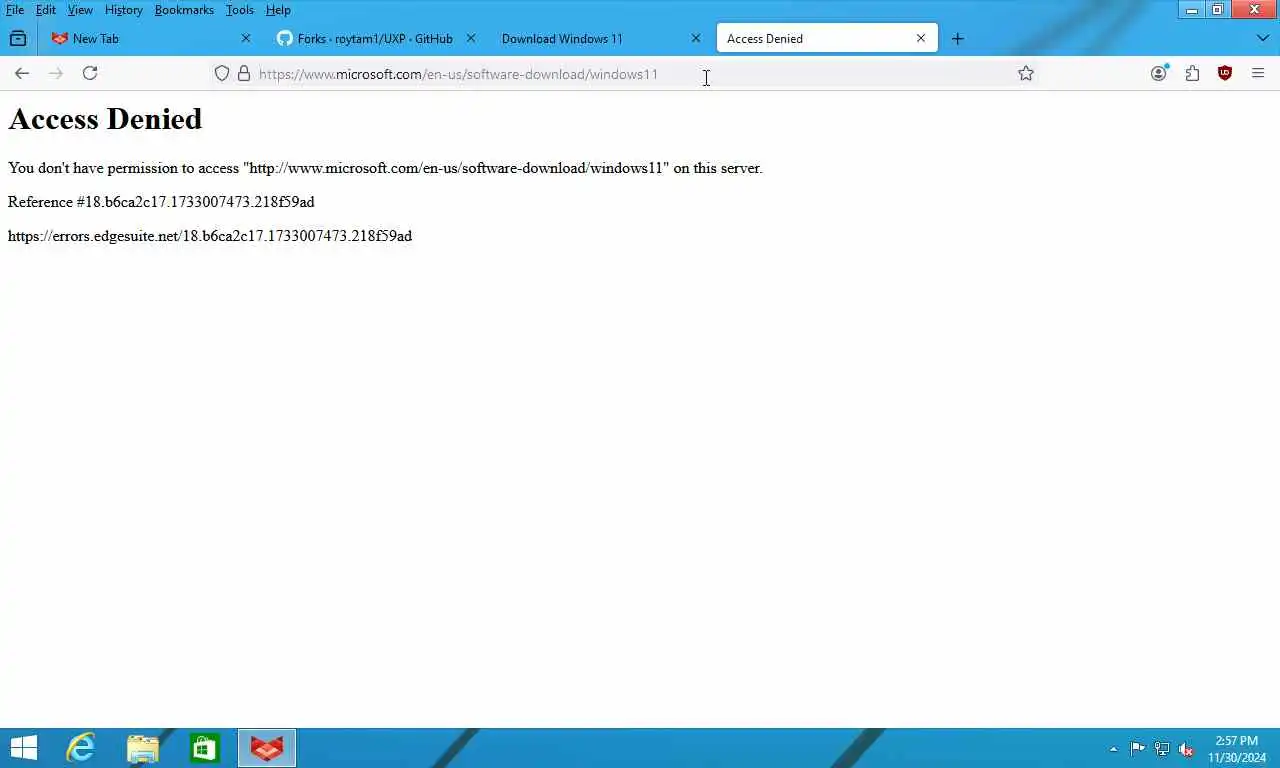Select the Access Denied tab

(827, 39)
